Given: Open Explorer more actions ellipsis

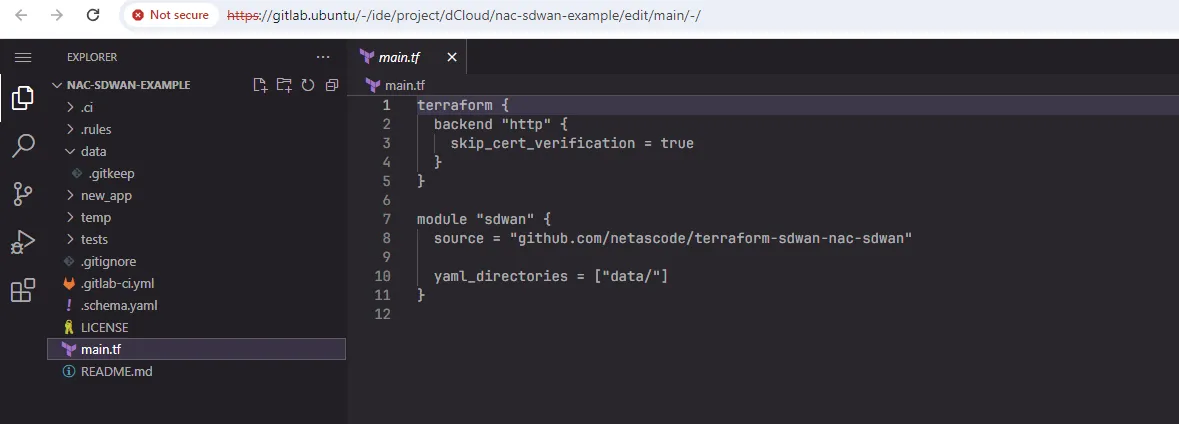Looking at the screenshot, I should tap(322, 58).
